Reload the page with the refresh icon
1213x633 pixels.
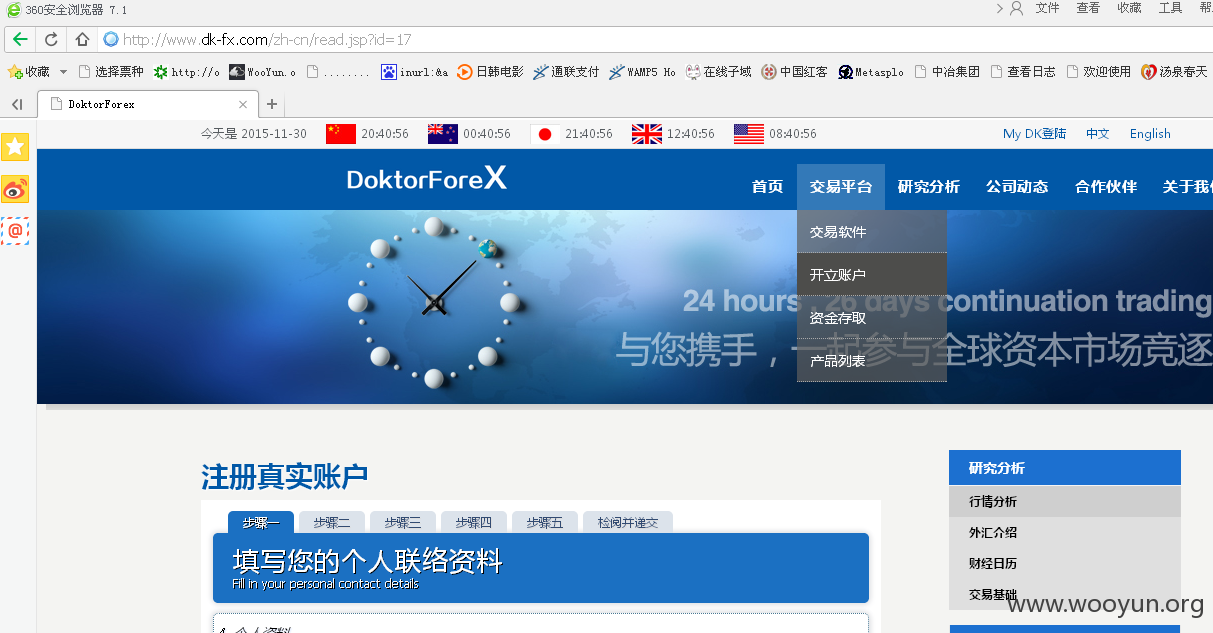click(51, 40)
